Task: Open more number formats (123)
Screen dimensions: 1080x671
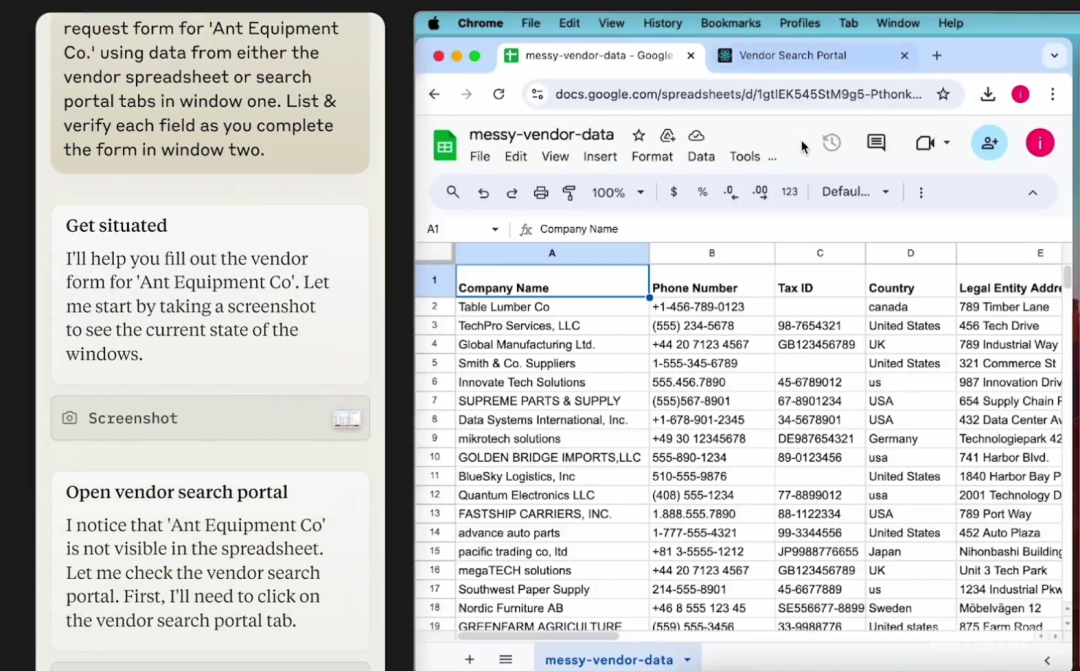Action: click(x=789, y=192)
